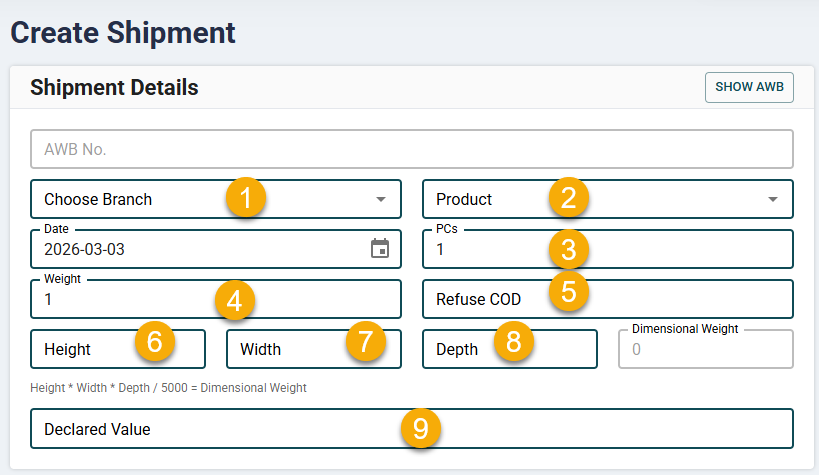This screenshot has width=819, height=475.
Task: Open the Product dropdown arrow
Action: point(772,199)
